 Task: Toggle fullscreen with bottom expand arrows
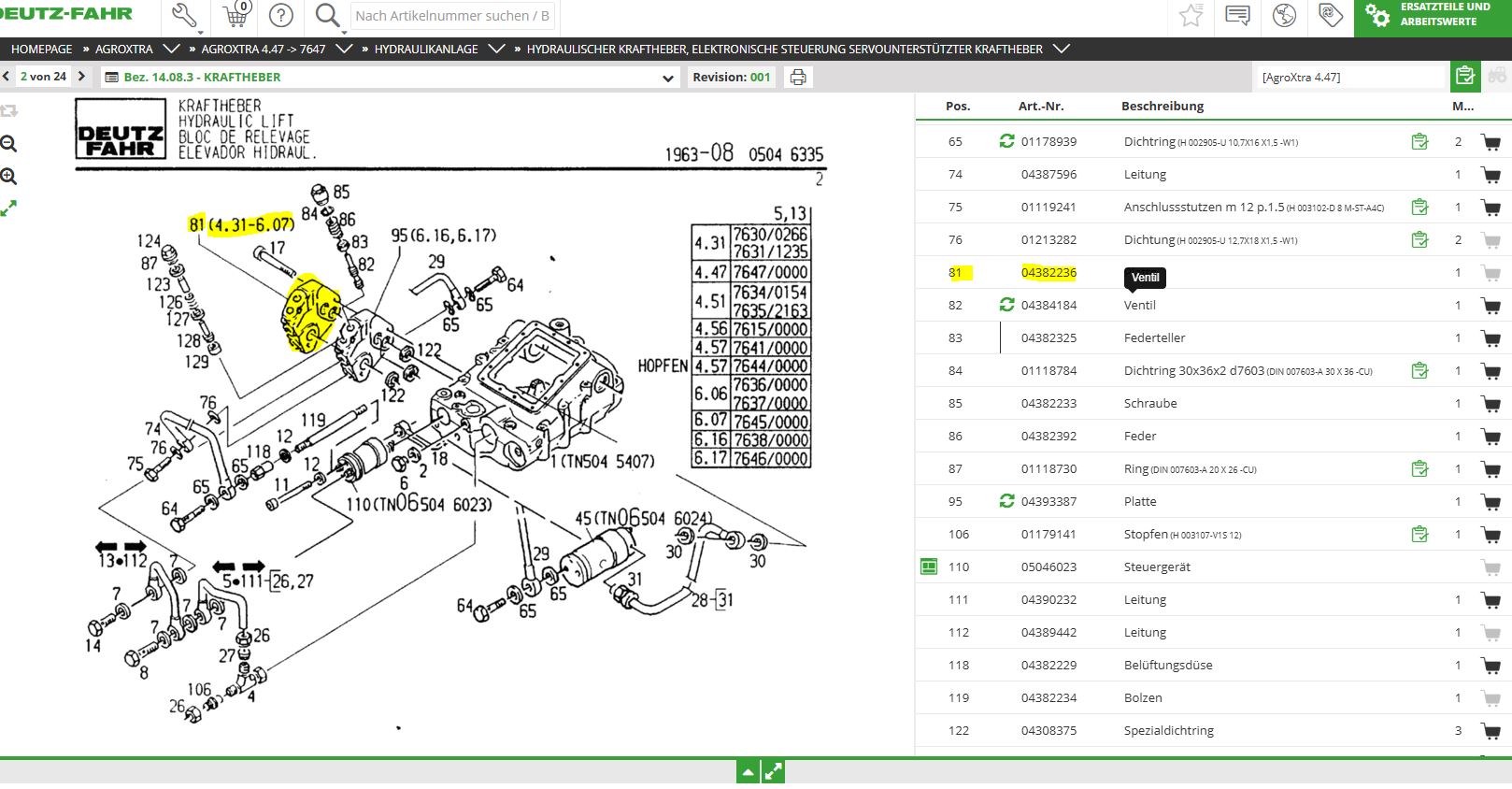(x=773, y=772)
